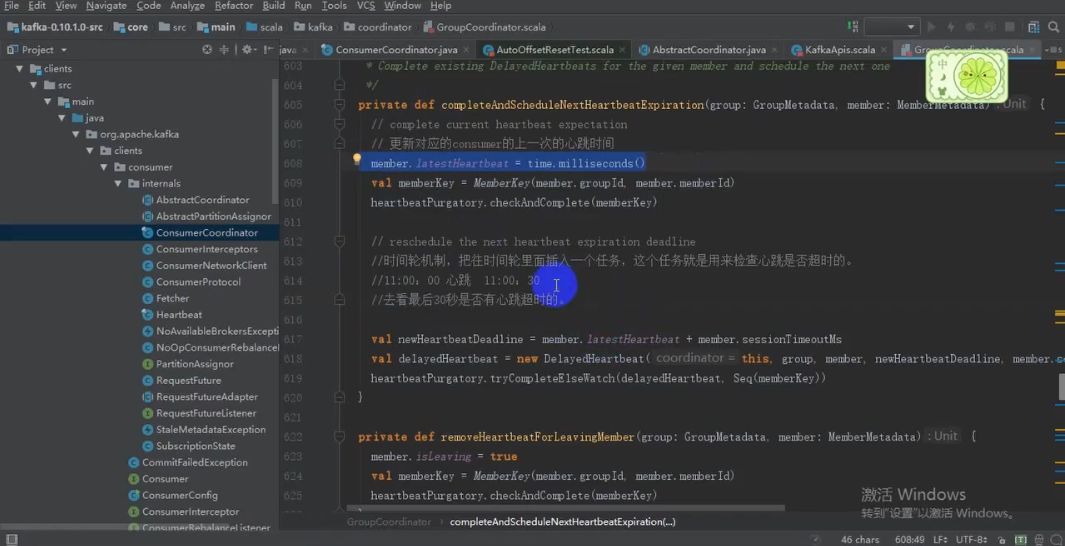Click the collapse all icon in Project panel

pos(223,50)
